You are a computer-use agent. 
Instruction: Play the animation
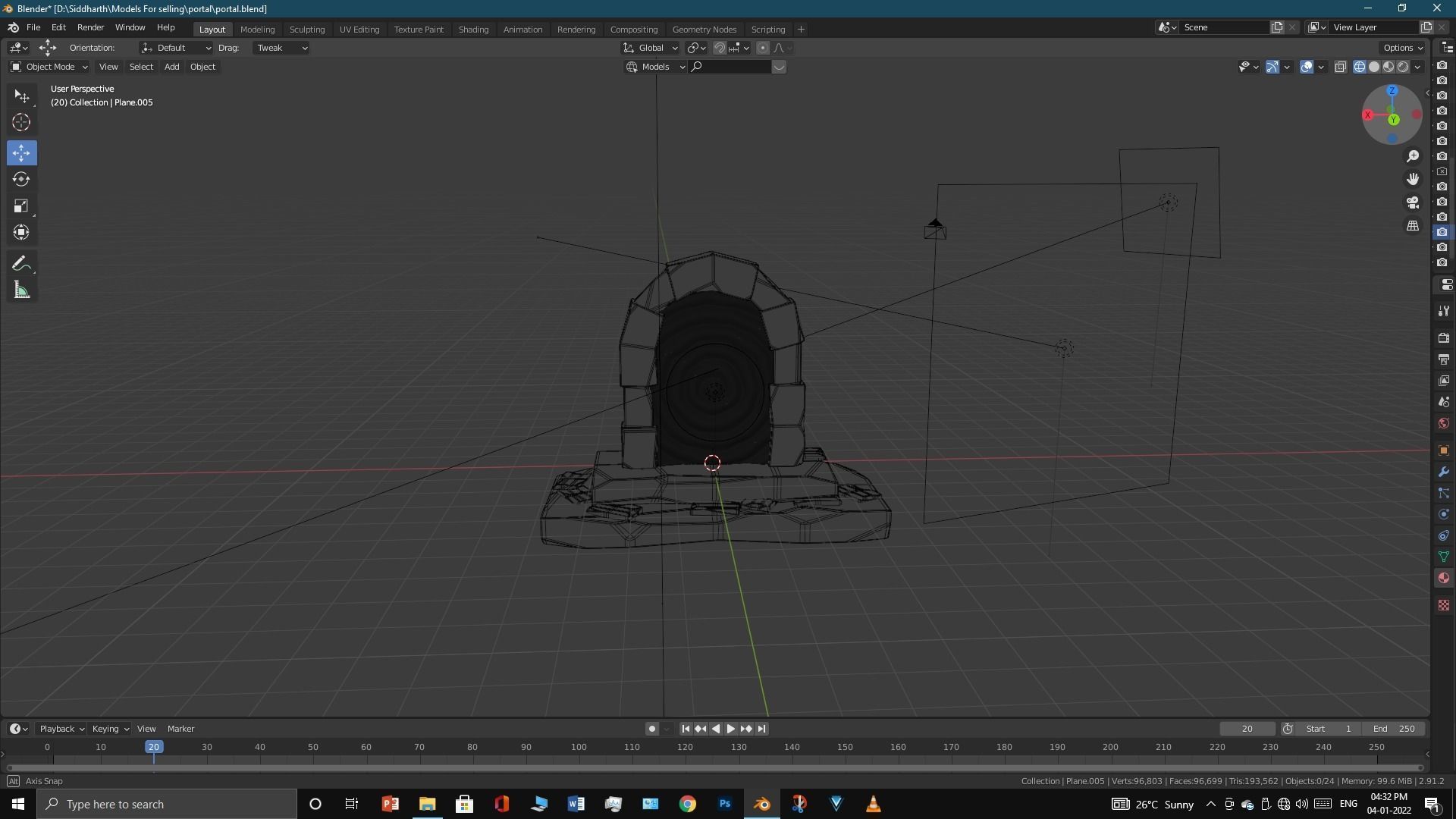coord(731,729)
